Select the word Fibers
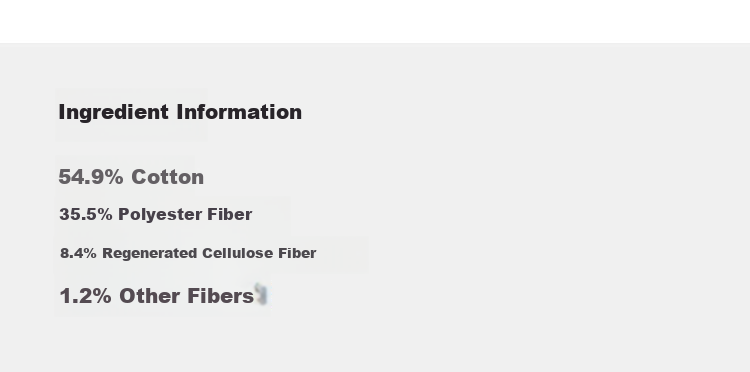 (x=221, y=296)
